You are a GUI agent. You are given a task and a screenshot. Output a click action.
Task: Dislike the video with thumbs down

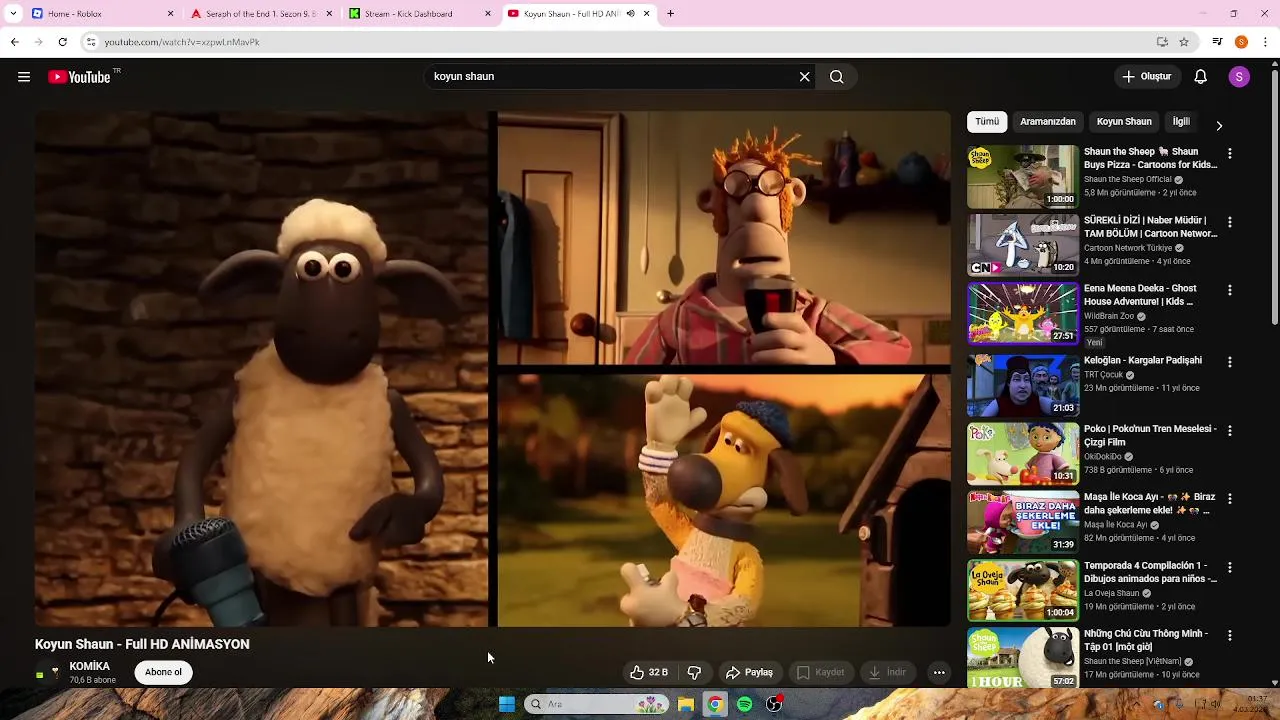pos(694,672)
